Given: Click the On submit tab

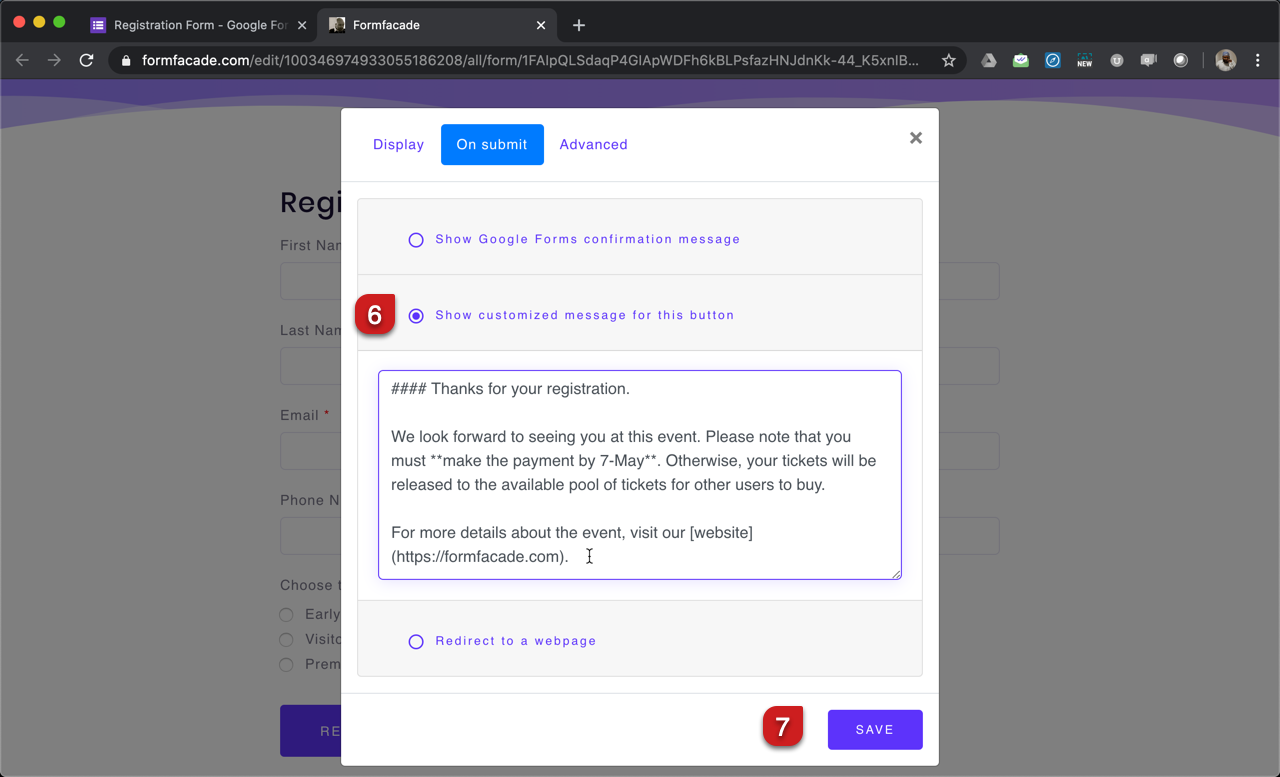Looking at the screenshot, I should [492, 145].
